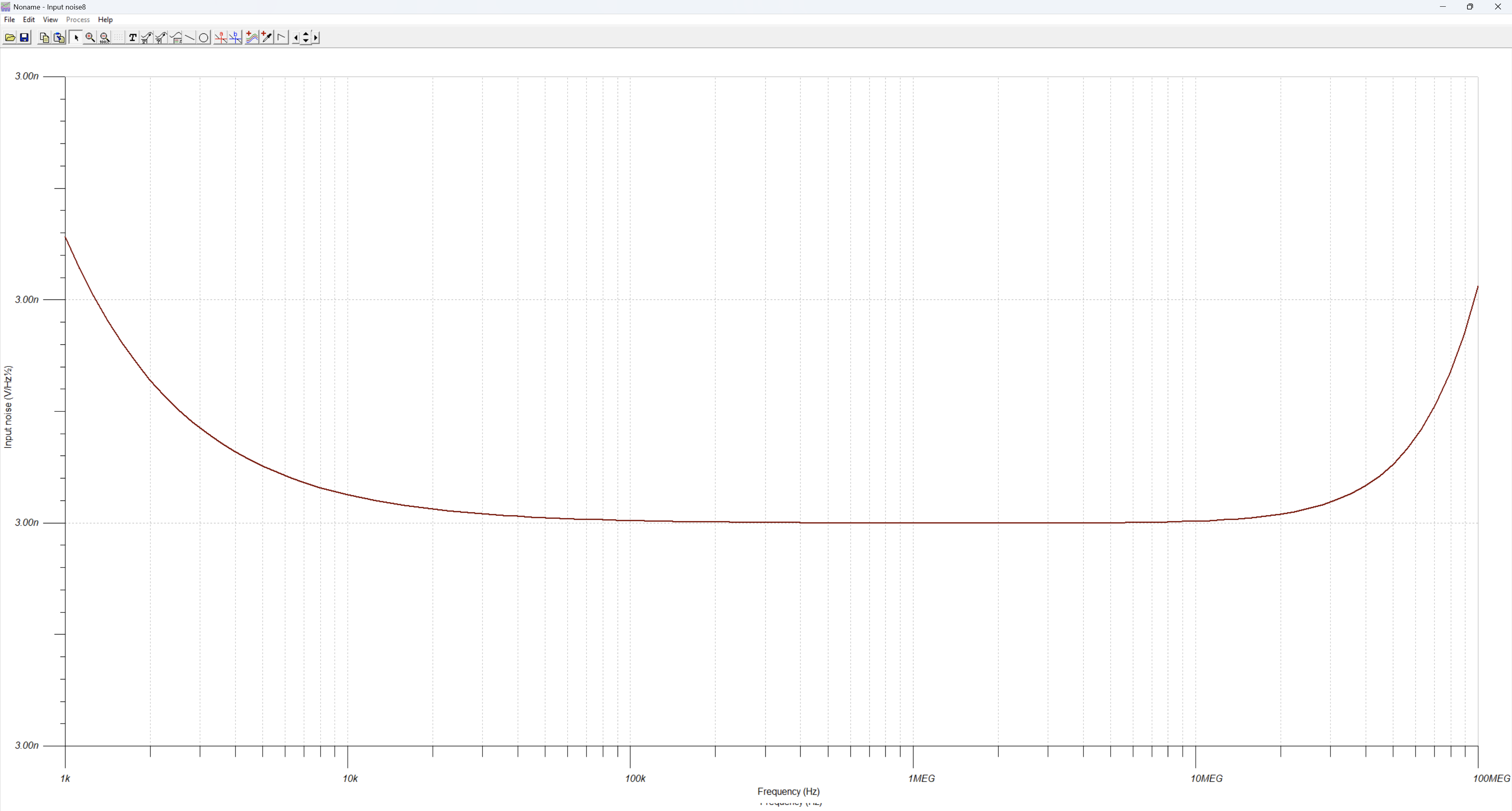Screen dimensions: 1512x811
Task: Click the Open file folder icon
Action: click(10, 37)
